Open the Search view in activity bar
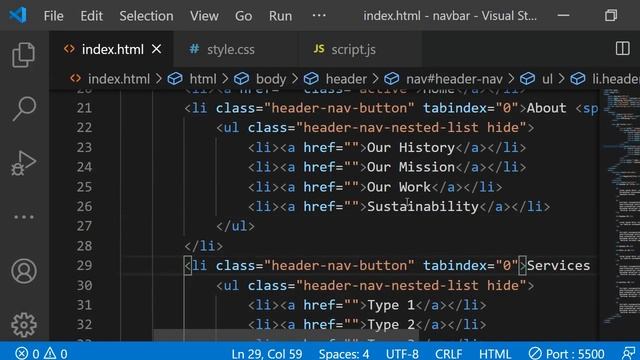This screenshot has height=360, width=640. [x=24, y=109]
